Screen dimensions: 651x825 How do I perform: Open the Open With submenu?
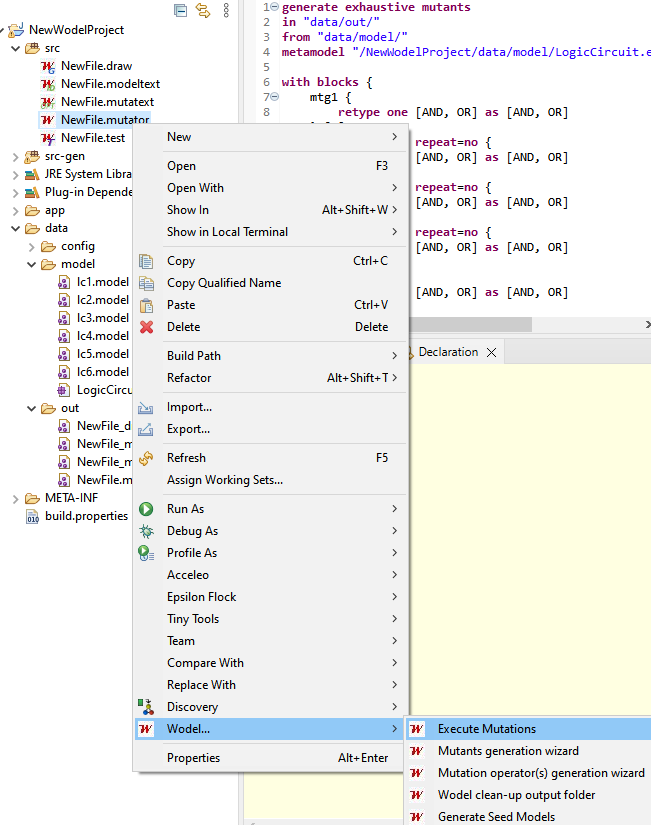click(271, 188)
